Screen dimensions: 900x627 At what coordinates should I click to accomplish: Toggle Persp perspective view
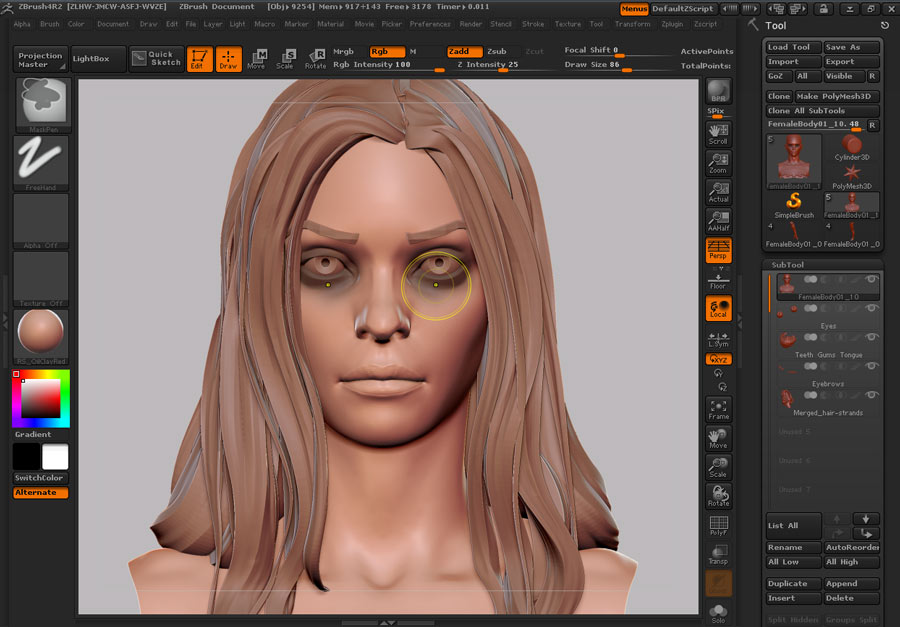[719, 250]
